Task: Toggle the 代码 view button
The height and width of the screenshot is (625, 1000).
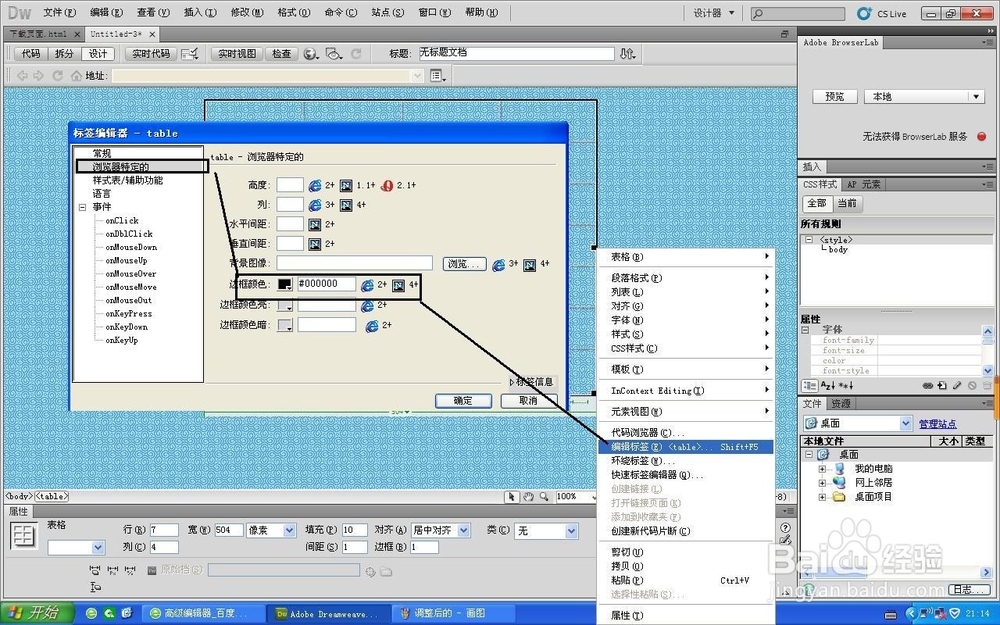Action: [31, 54]
